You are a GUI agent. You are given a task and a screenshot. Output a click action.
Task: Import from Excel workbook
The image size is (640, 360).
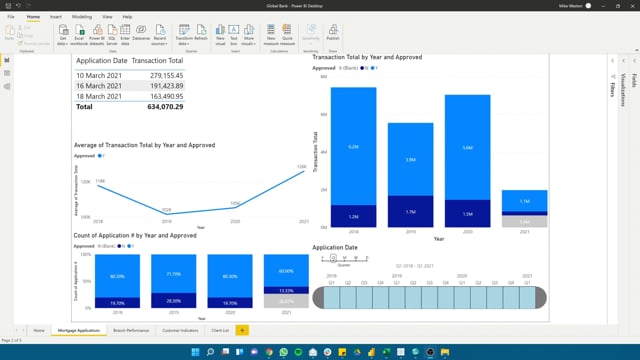[x=79, y=35]
